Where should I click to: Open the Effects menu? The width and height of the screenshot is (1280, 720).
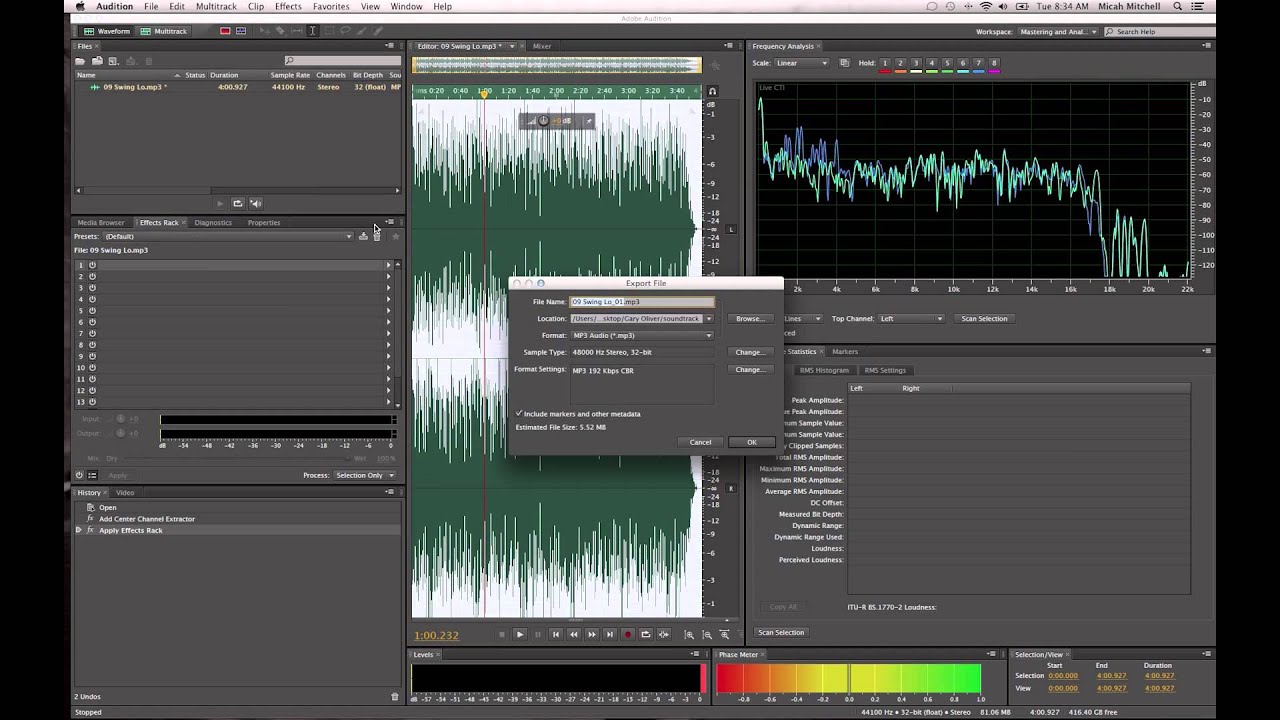(x=288, y=6)
